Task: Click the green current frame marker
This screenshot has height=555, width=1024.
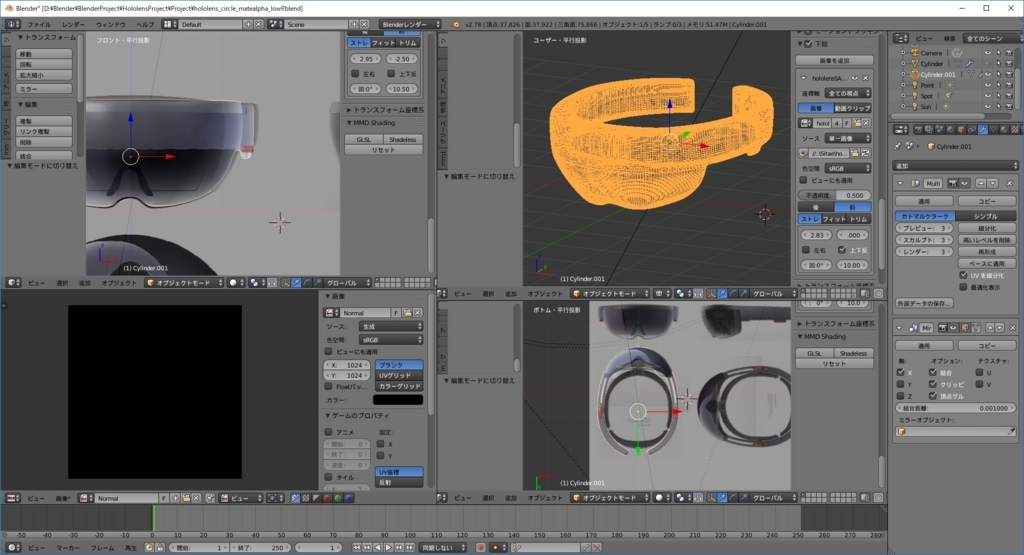Action: click(153, 518)
